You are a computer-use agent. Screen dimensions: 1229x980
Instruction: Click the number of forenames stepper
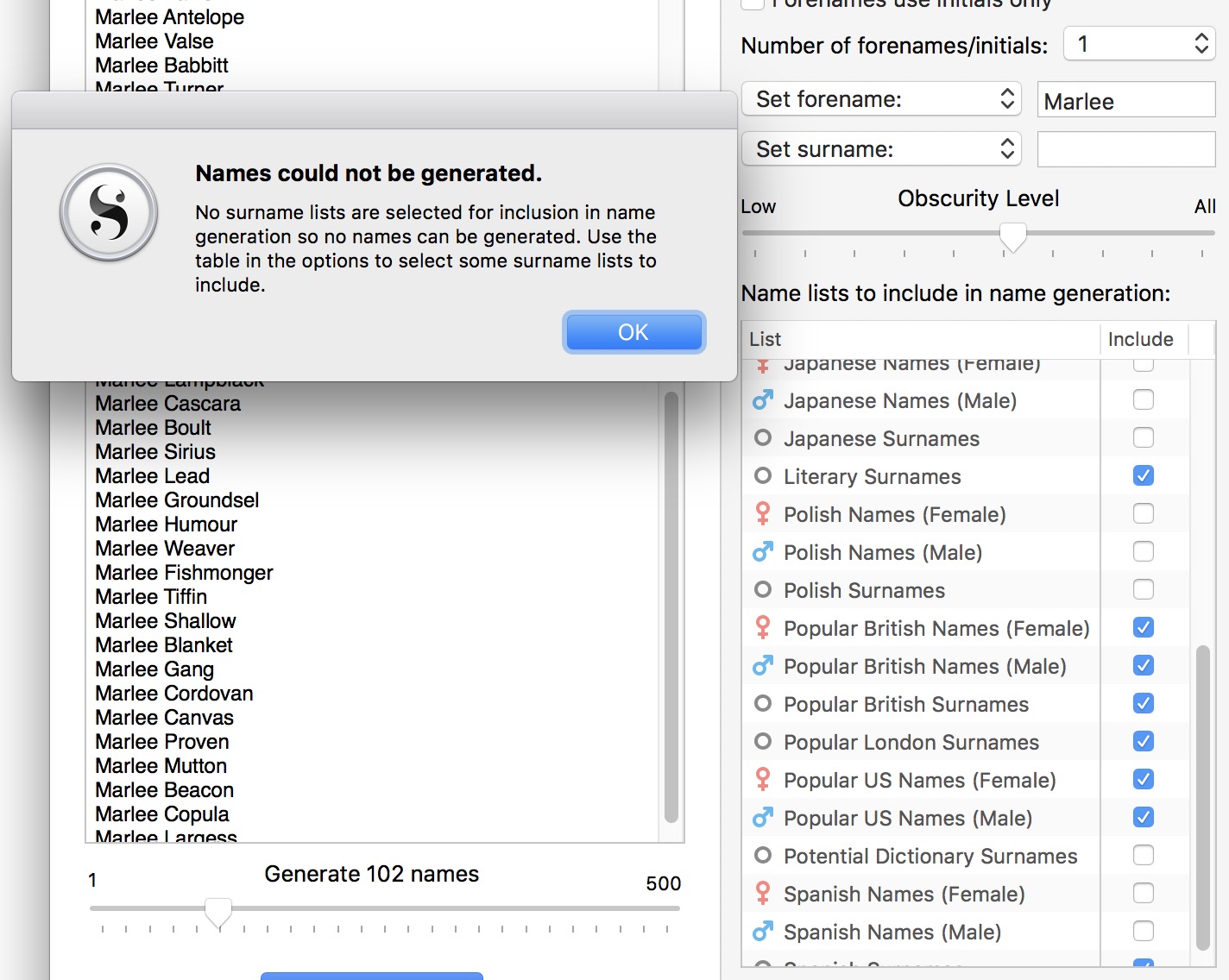[1201, 44]
